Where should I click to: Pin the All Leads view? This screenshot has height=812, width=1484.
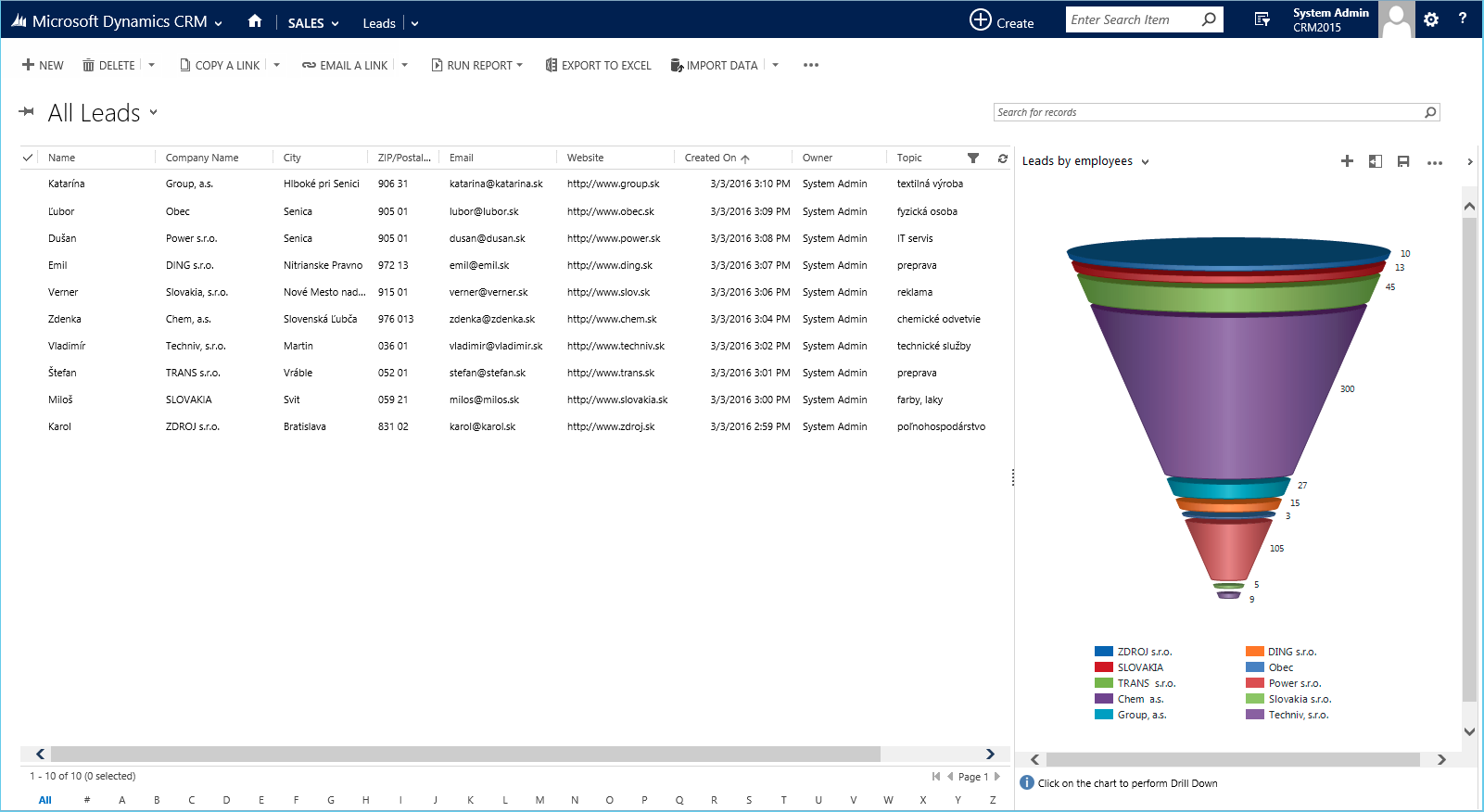(x=27, y=111)
